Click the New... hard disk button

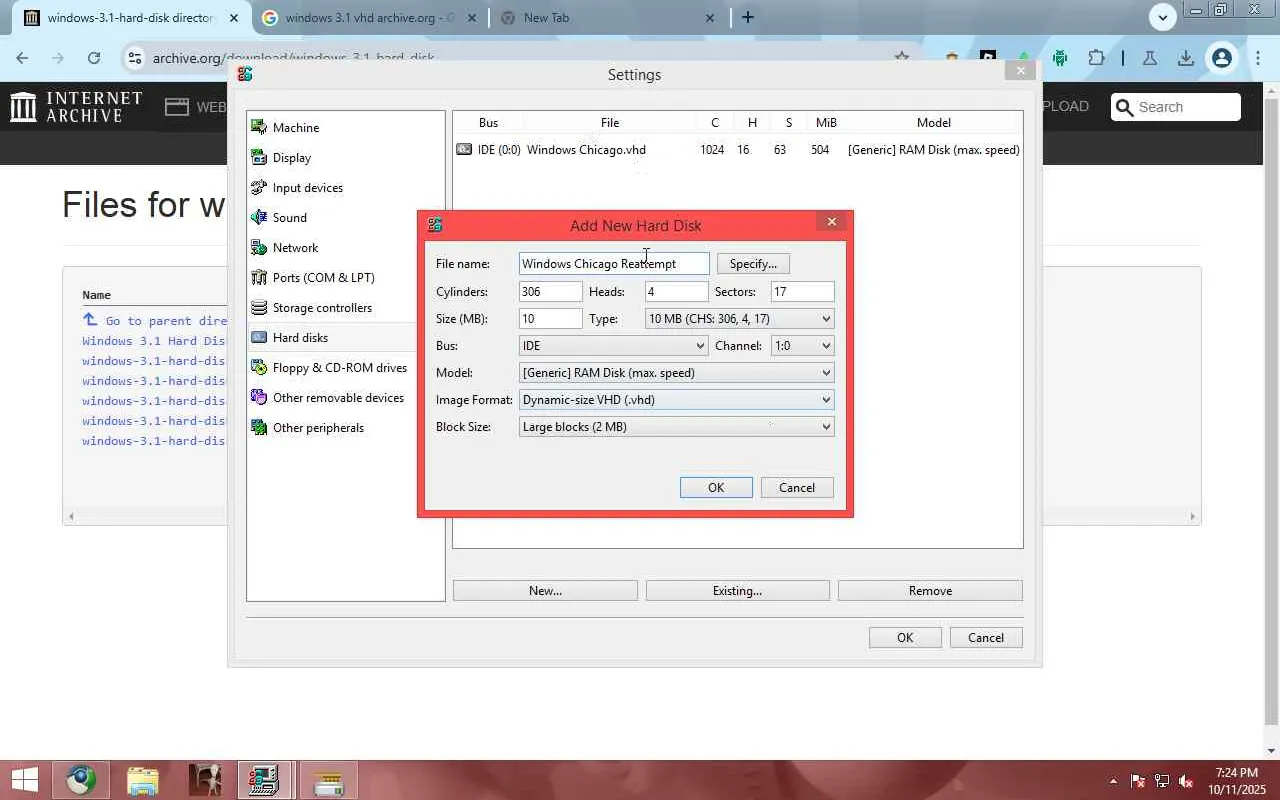(x=545, y=590)
